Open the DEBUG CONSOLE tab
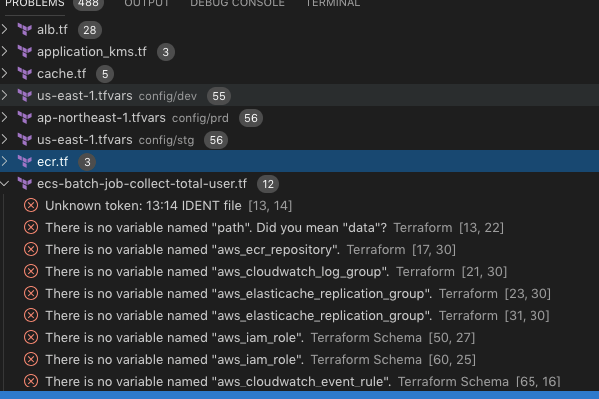This screenshot has width=599, height=399. click(x=237, y=3)
